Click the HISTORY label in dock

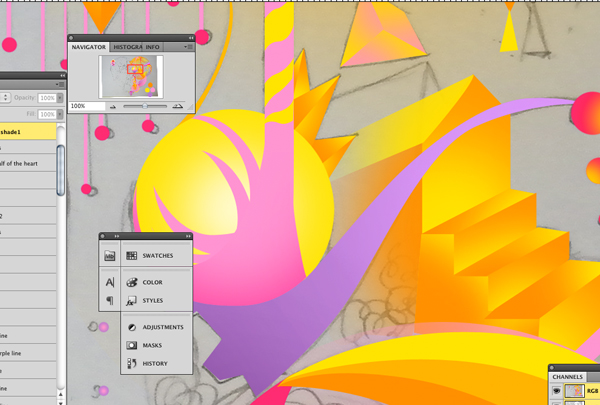tap(155, 363)
